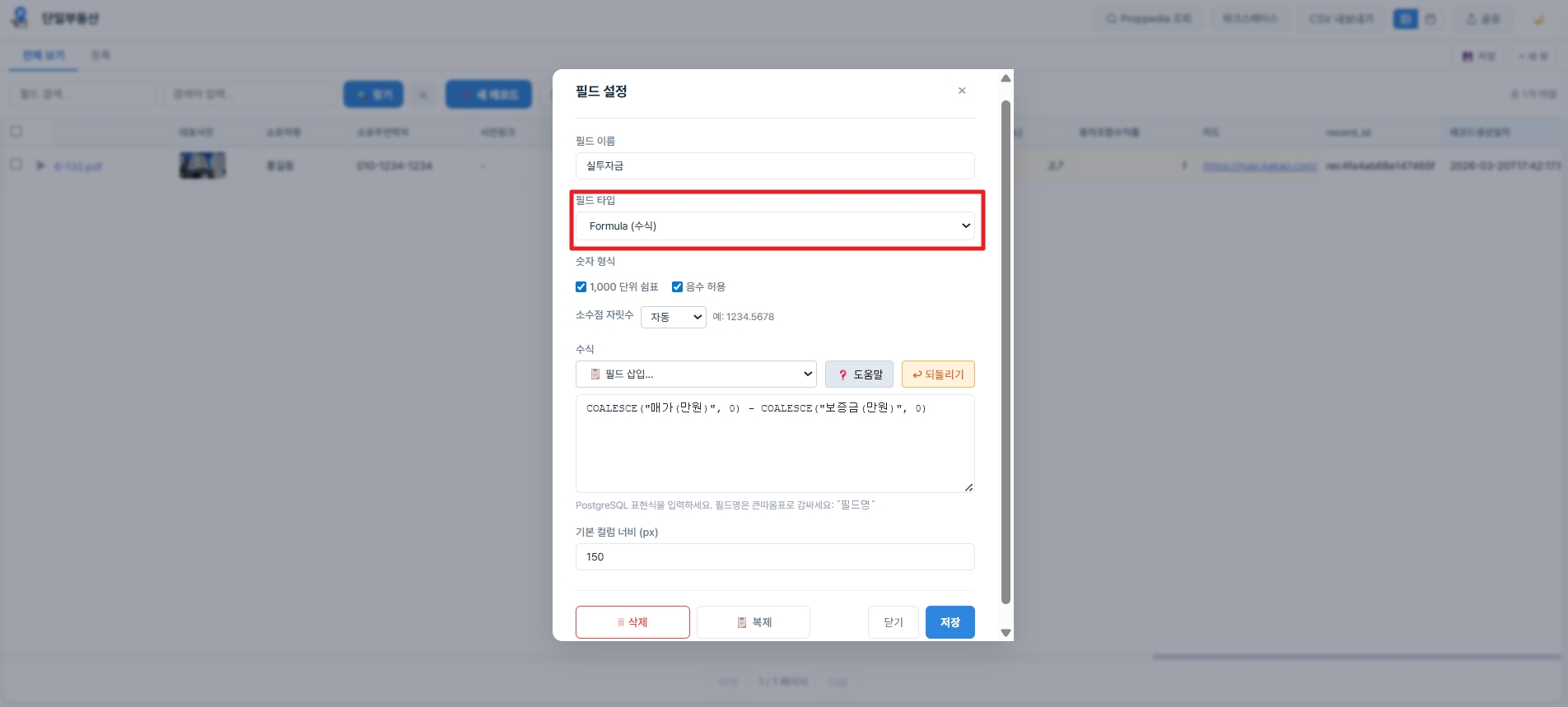Expand the 필드 삽입... dropdown
Screen dimensions: 1568x707
[696, 374]
